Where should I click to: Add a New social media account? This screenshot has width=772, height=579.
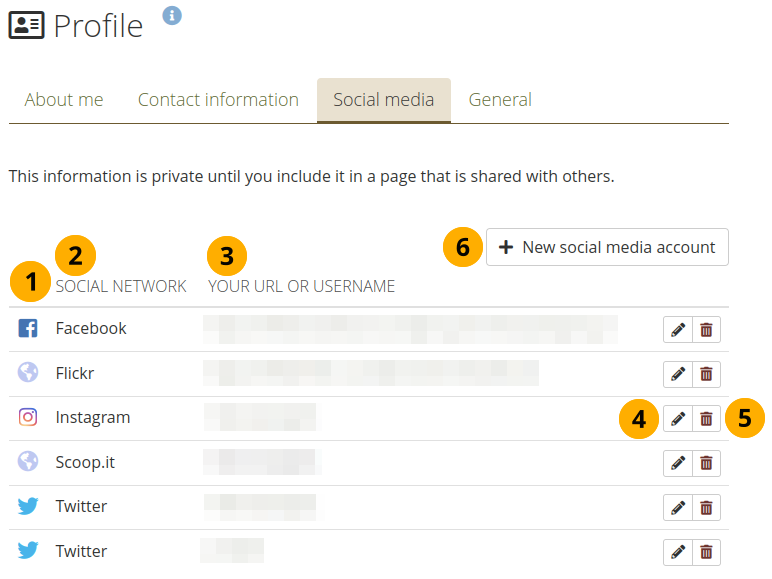click(607, 247)
